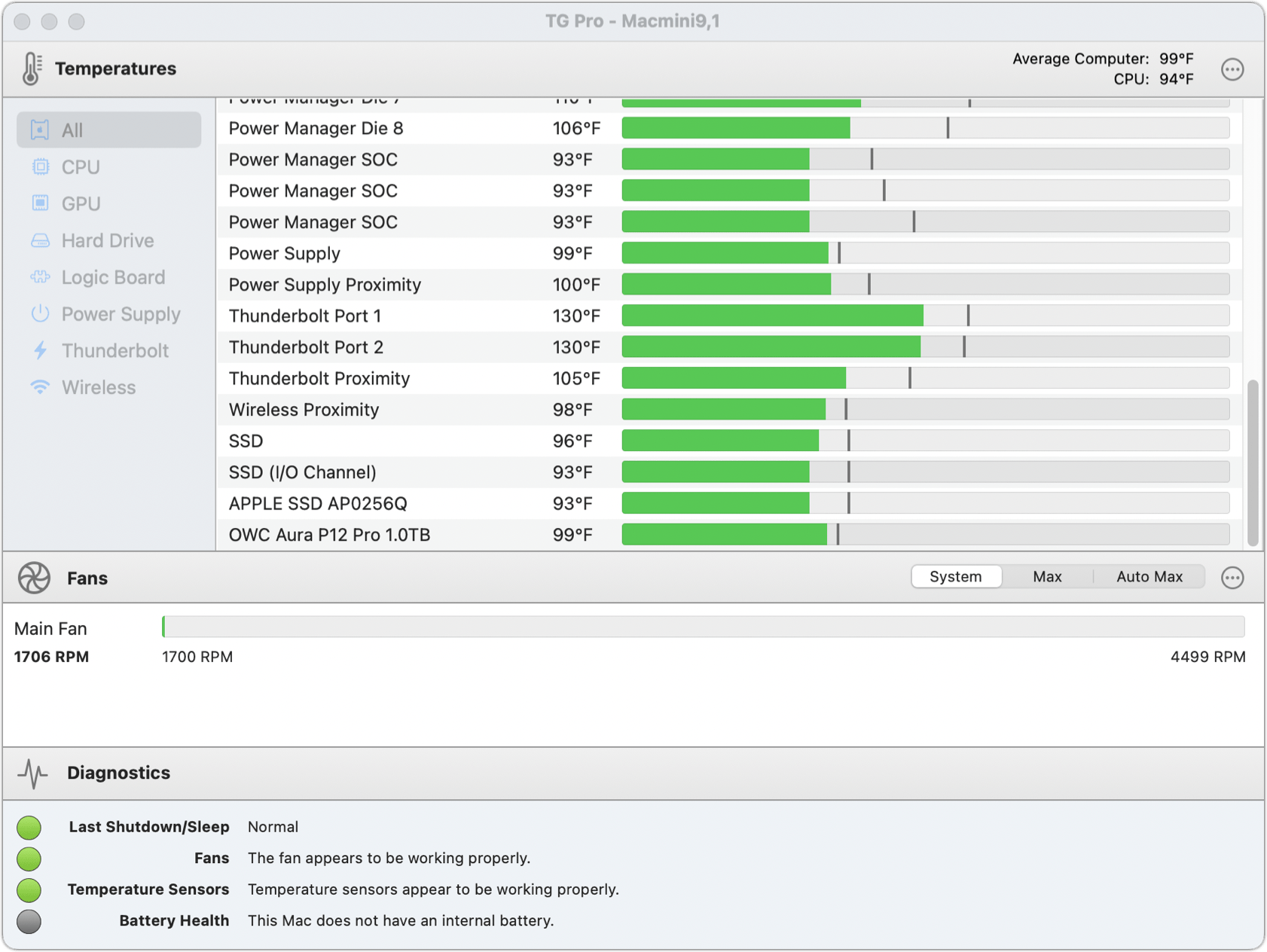Click the waveform icon beside Diagnostics
This screenshot has height=952, width=1267.
tap(32, 773)
